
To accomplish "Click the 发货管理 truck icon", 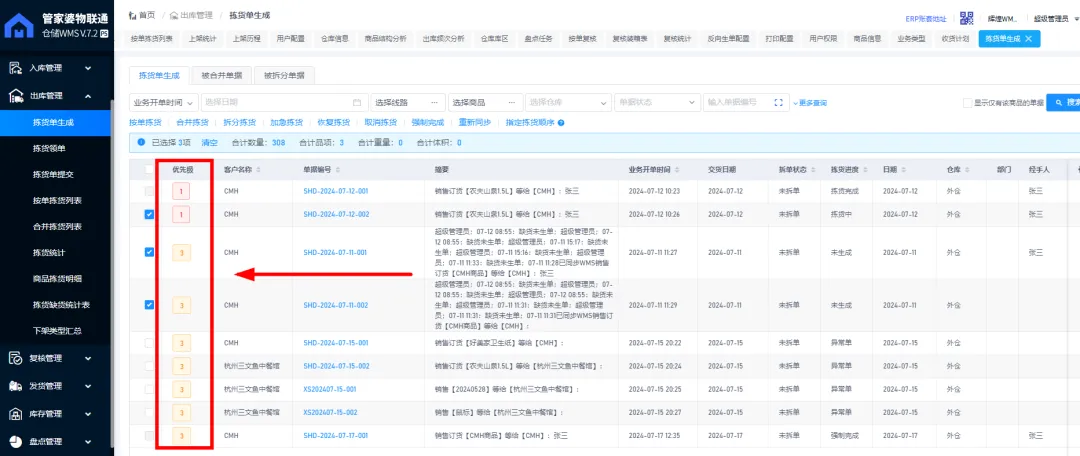I will pos(16,386).
